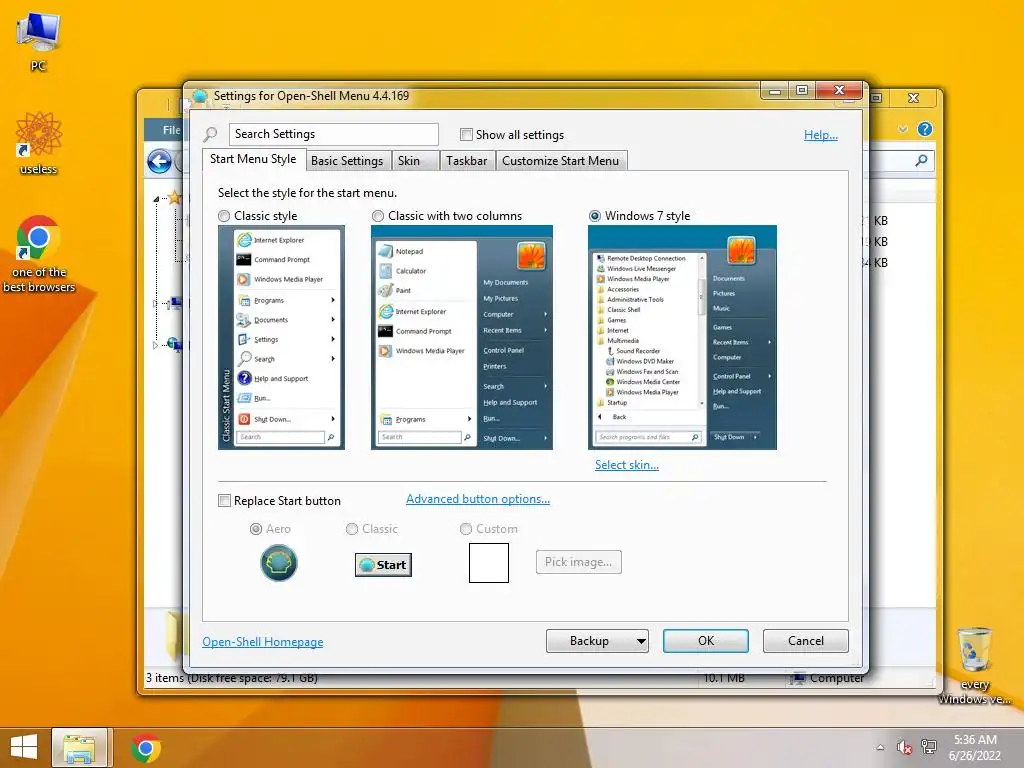Image resolution: width=1024 pixels, height=768 pixels.
Task: Click the Favorites star in Explorer tree
Action: coord(174,197)
